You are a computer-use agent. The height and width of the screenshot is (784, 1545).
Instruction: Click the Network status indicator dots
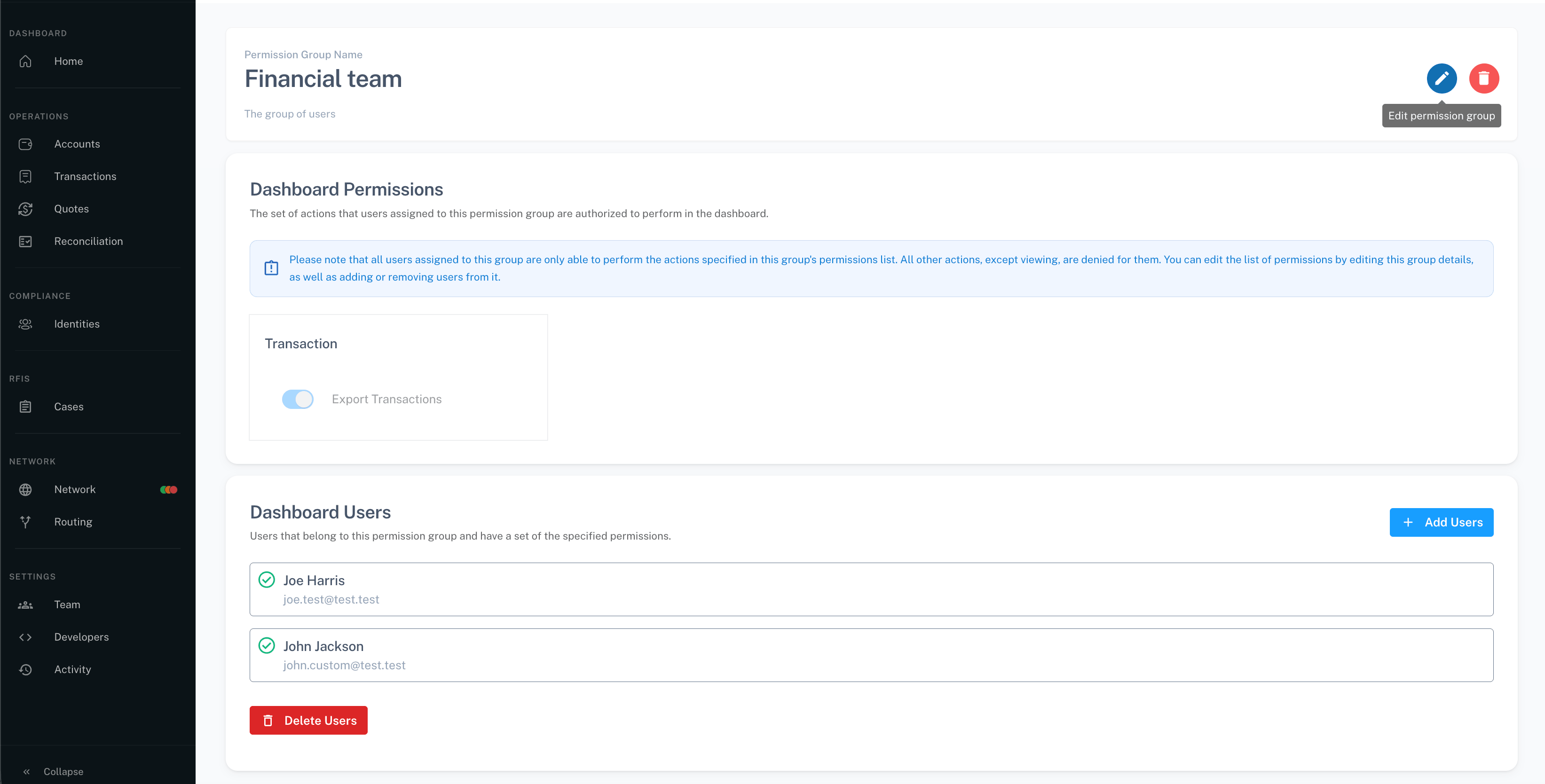(x=168, y=489)
